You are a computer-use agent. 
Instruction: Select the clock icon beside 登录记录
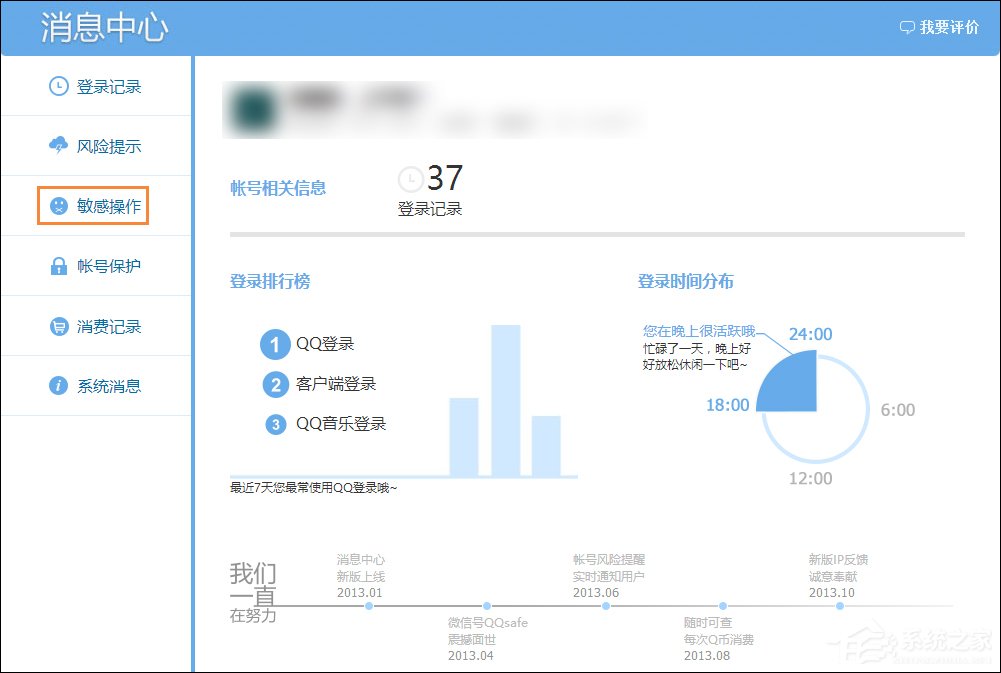tap(57, 86)
